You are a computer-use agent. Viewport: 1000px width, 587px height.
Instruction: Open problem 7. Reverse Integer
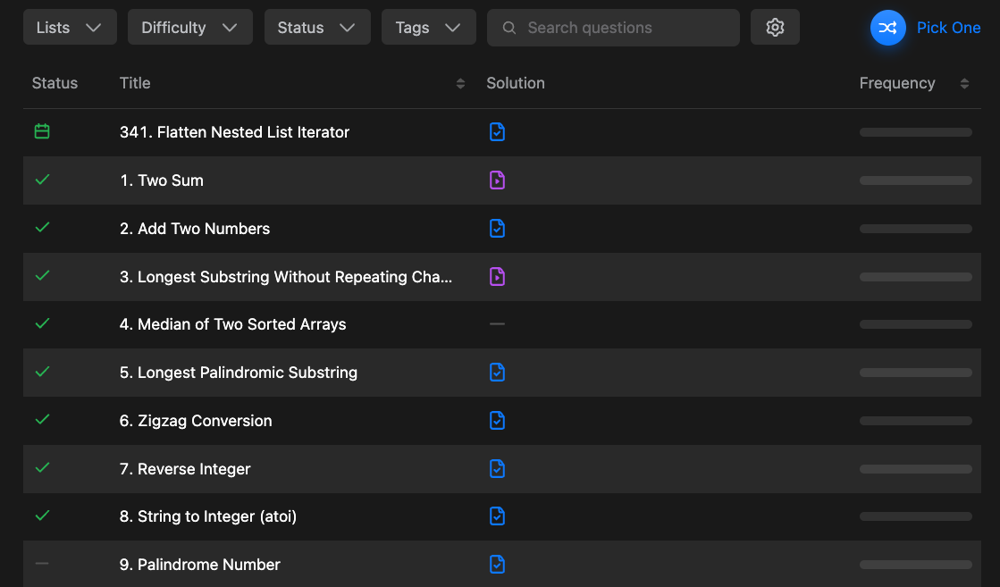click(185, 469)
